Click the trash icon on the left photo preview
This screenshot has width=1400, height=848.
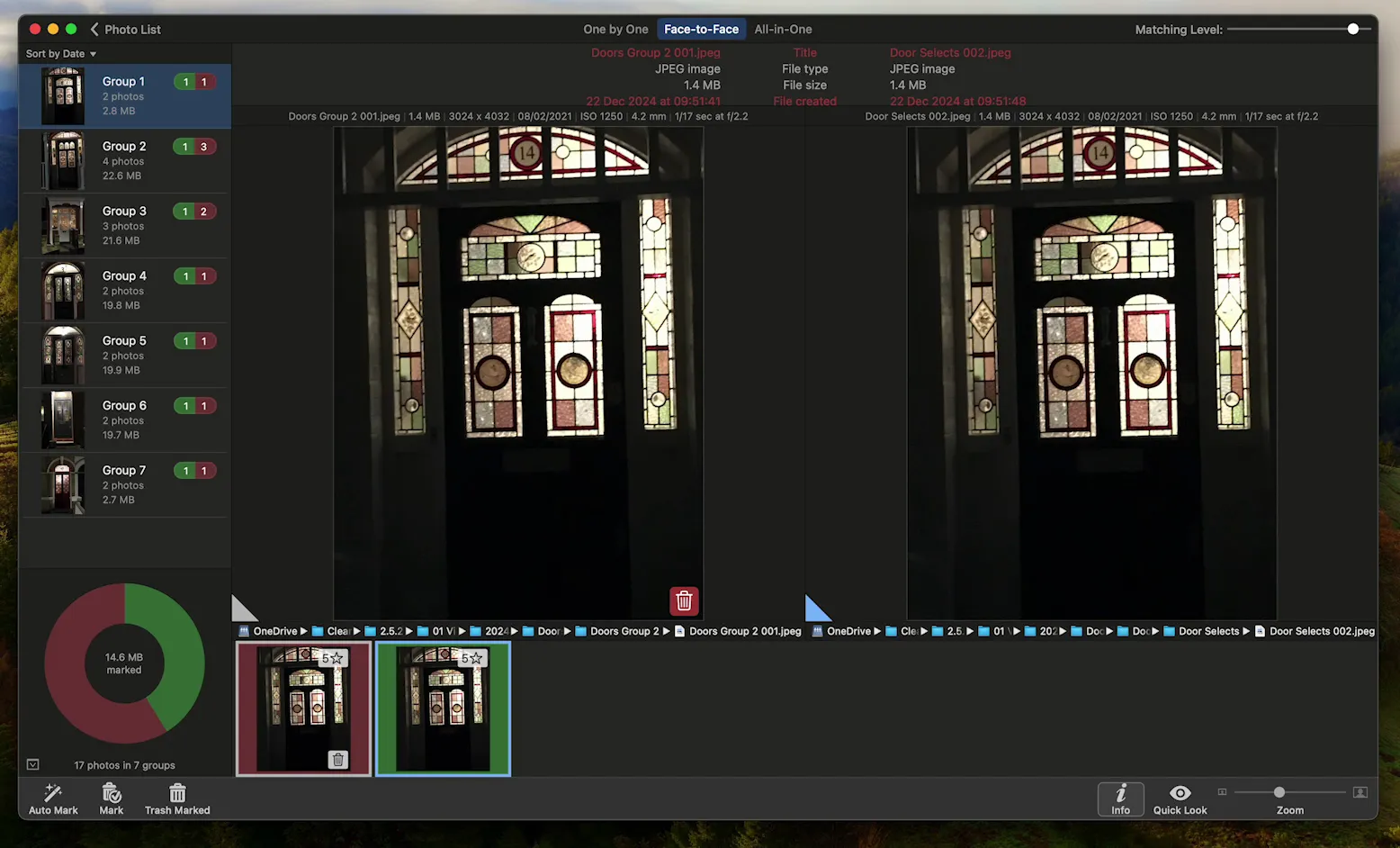pos(683,600)
